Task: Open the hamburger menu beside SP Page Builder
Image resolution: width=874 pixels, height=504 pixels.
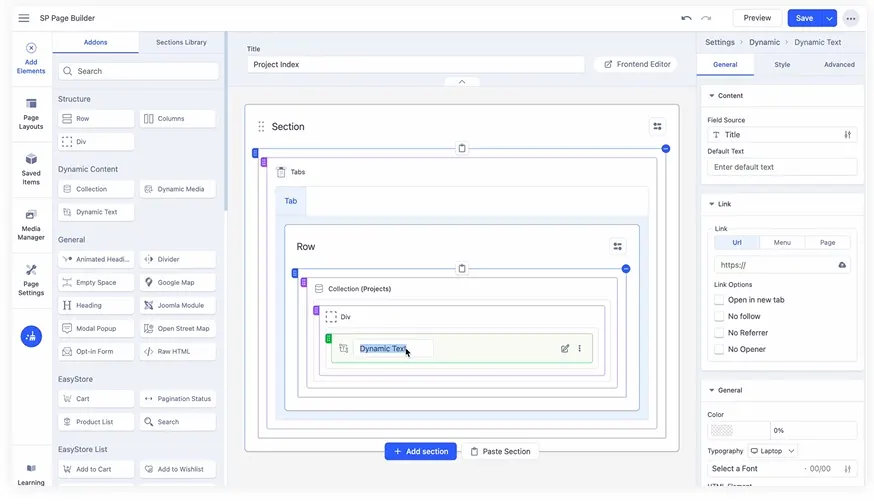Action: (24, 18)
